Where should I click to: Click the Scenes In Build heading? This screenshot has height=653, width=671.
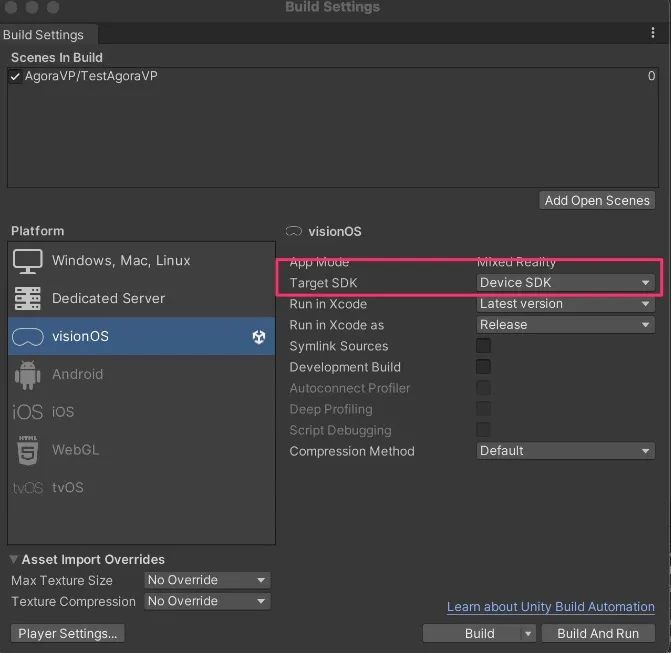click(57, 58)
